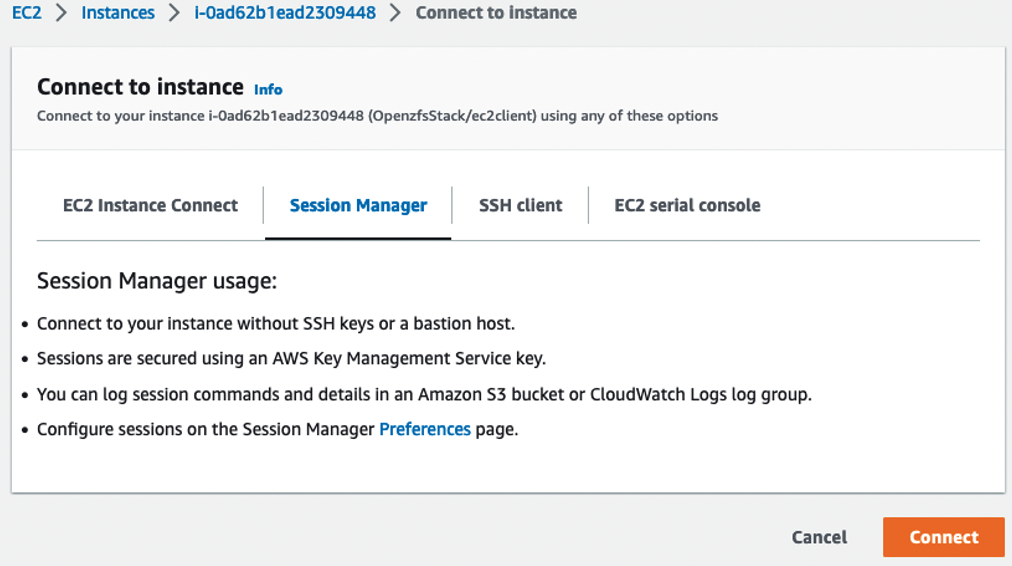This screenshot has width=1012, height=566.
Task: Select the Session Manager usage heading
Action: tap(157, 281)
